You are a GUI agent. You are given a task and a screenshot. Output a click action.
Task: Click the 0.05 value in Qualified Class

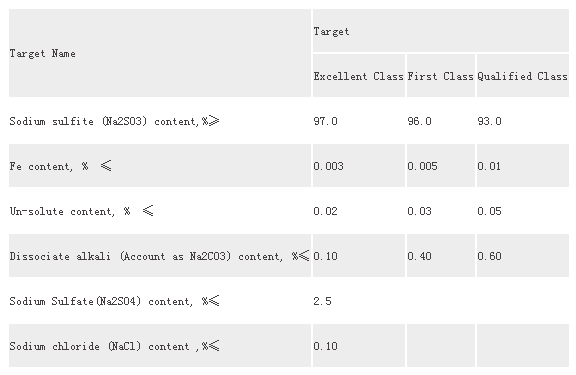[523, 211]
